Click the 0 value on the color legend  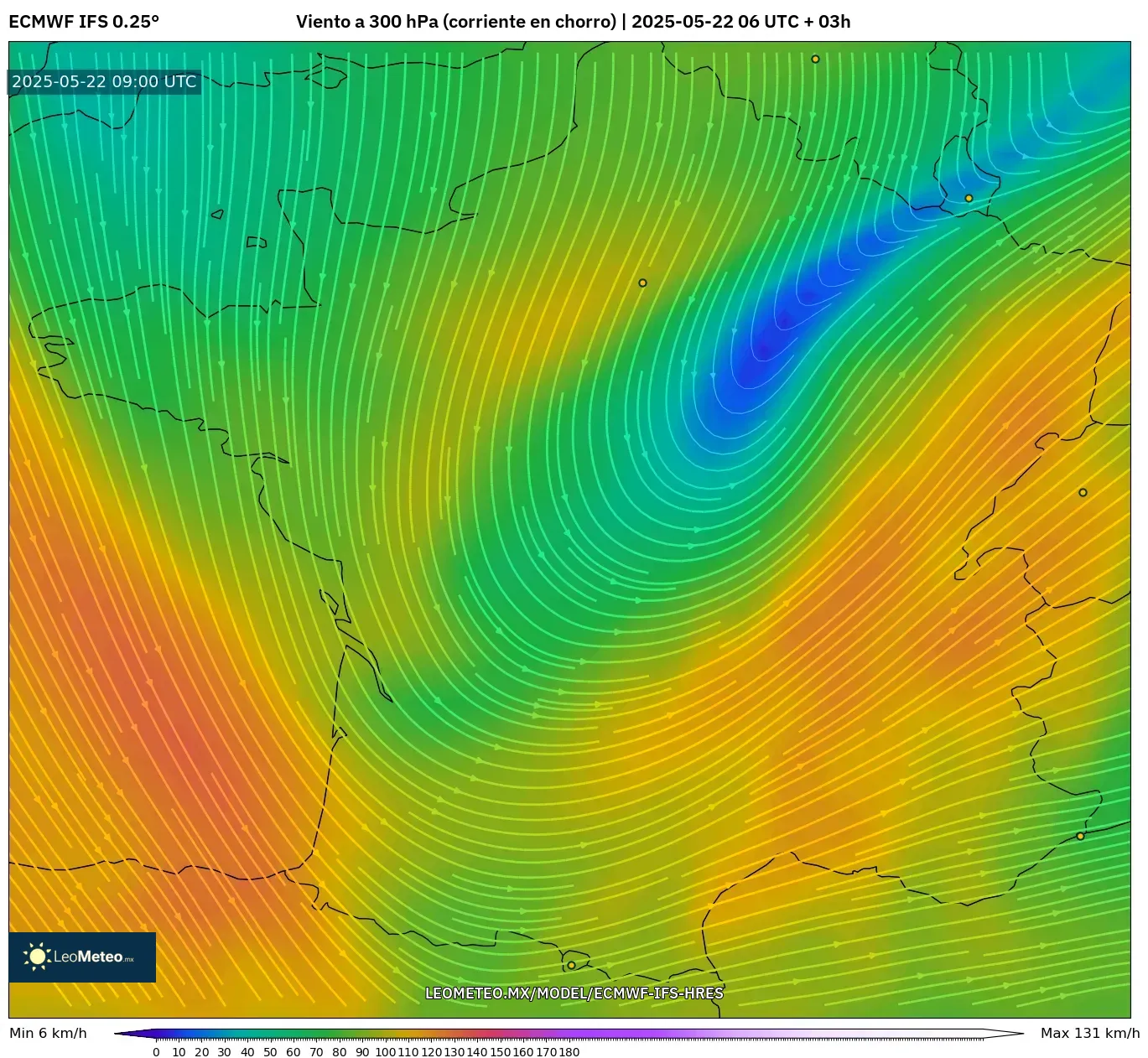[x=156, y=1052]
